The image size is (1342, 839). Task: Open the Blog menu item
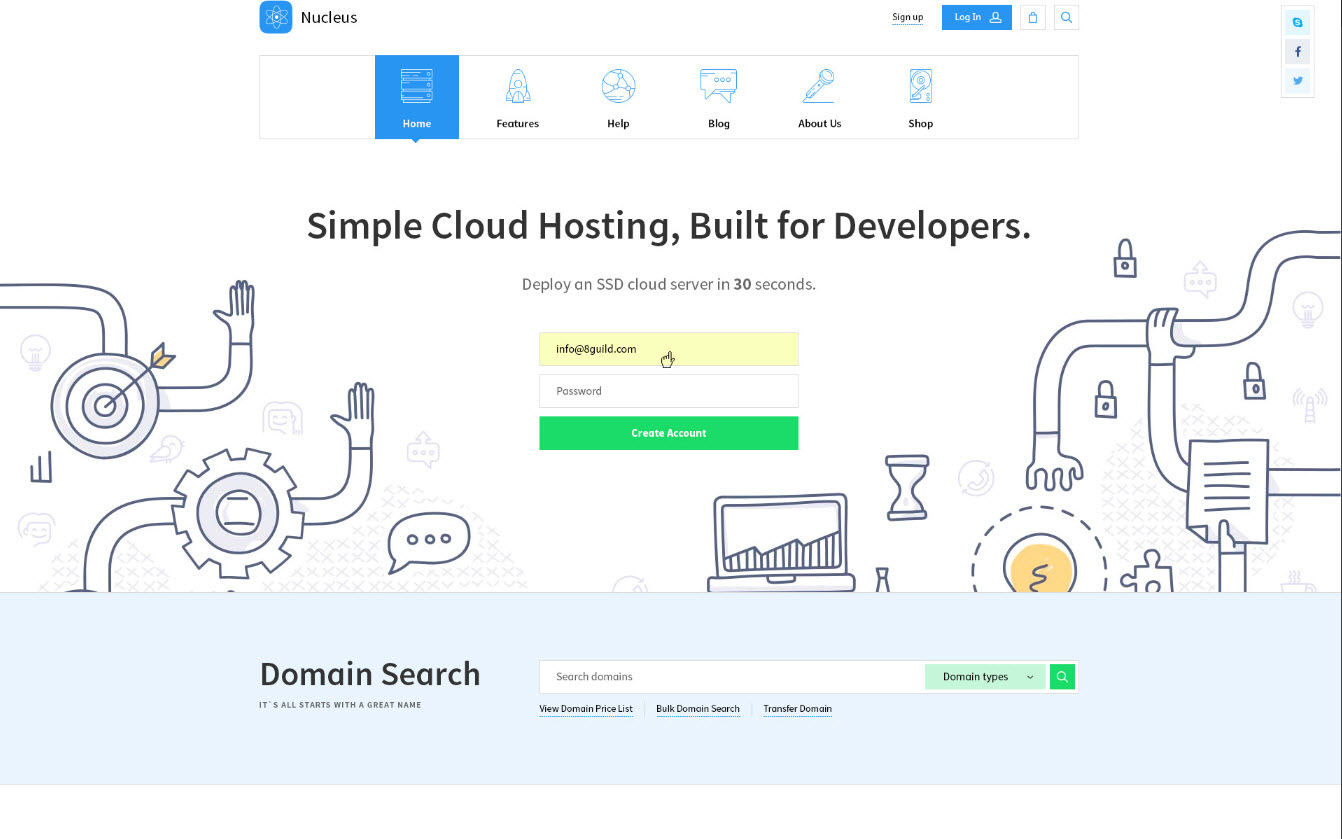pos(718,97)
